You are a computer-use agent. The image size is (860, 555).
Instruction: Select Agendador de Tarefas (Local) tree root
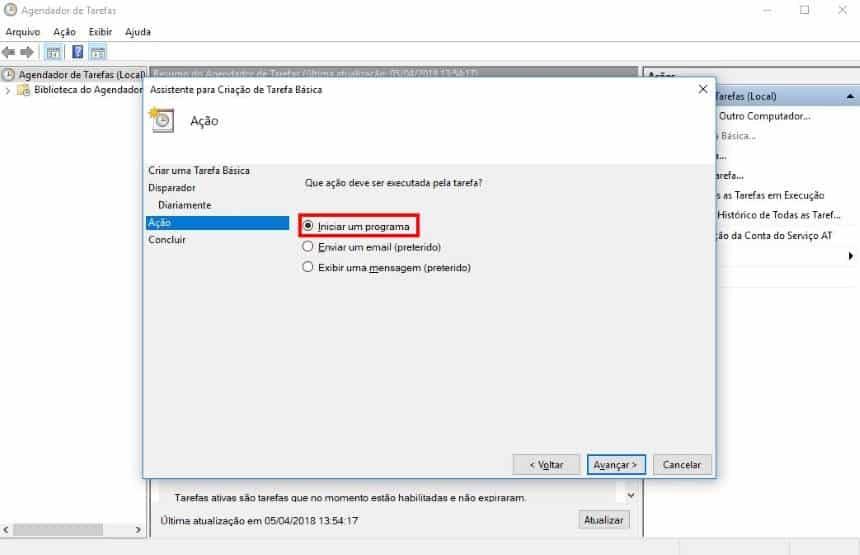(73, 75)
